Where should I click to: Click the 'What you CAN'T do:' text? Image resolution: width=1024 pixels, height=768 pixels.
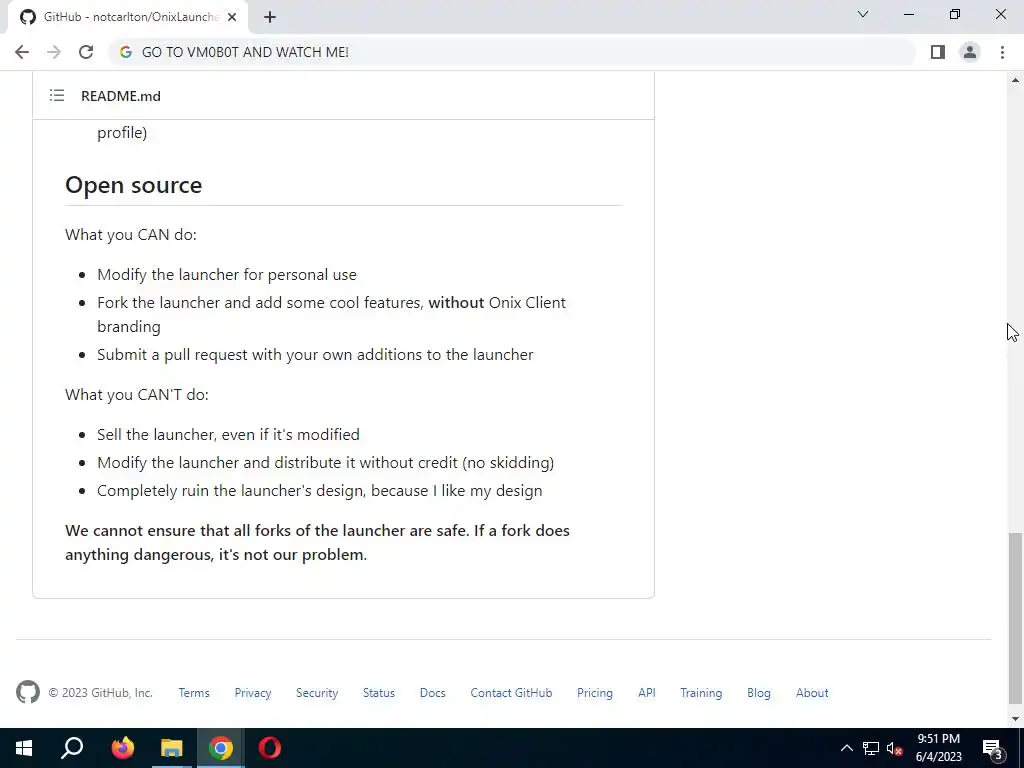(136, 394)
